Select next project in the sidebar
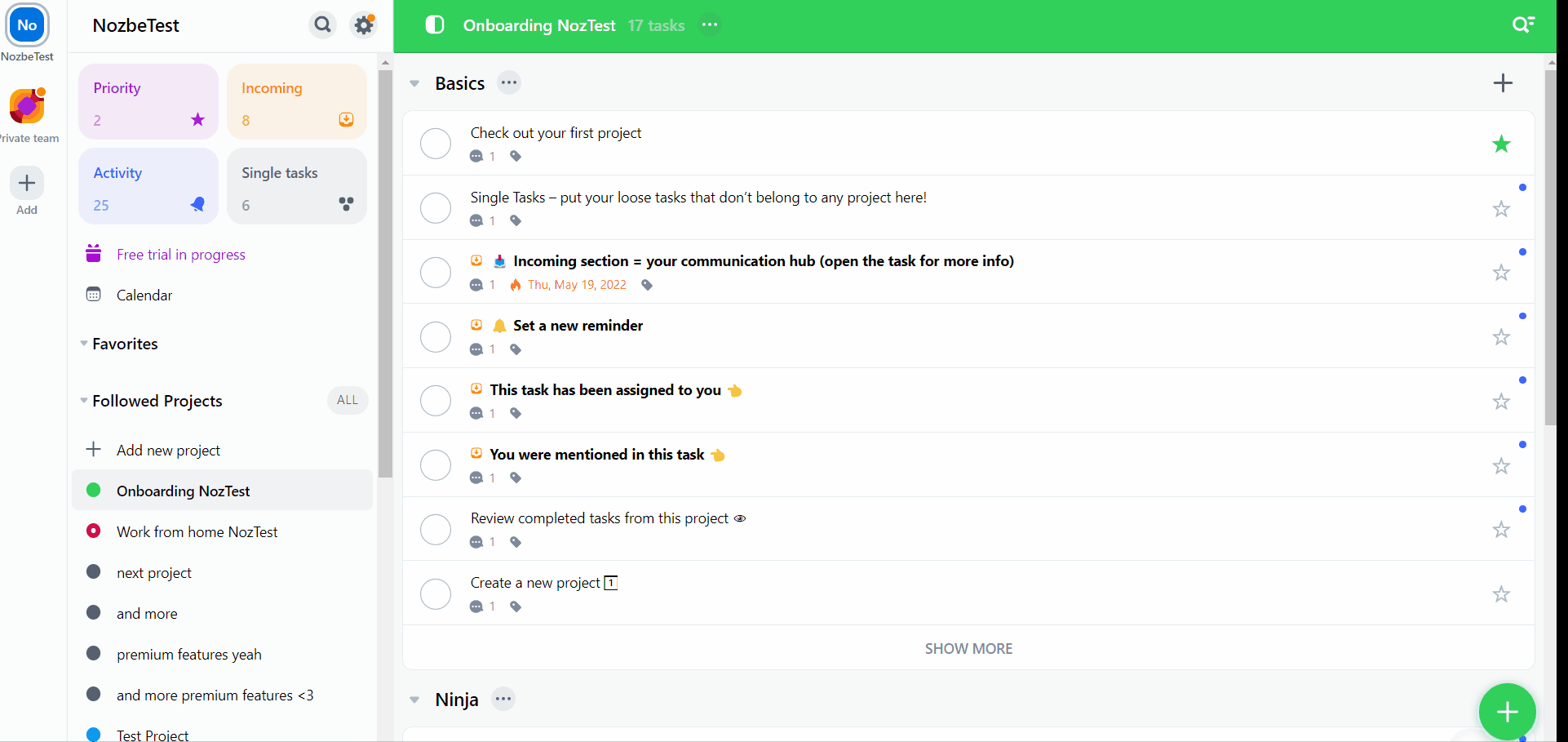The image size is (1568, 742). (x=154, y=572)
